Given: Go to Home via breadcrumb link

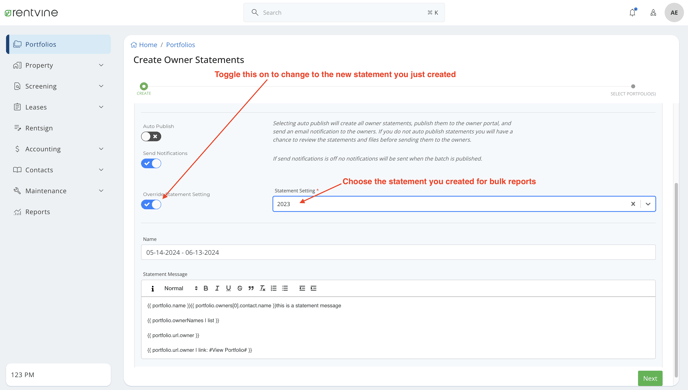Looking at the screenshot, I should pos(148,45).
